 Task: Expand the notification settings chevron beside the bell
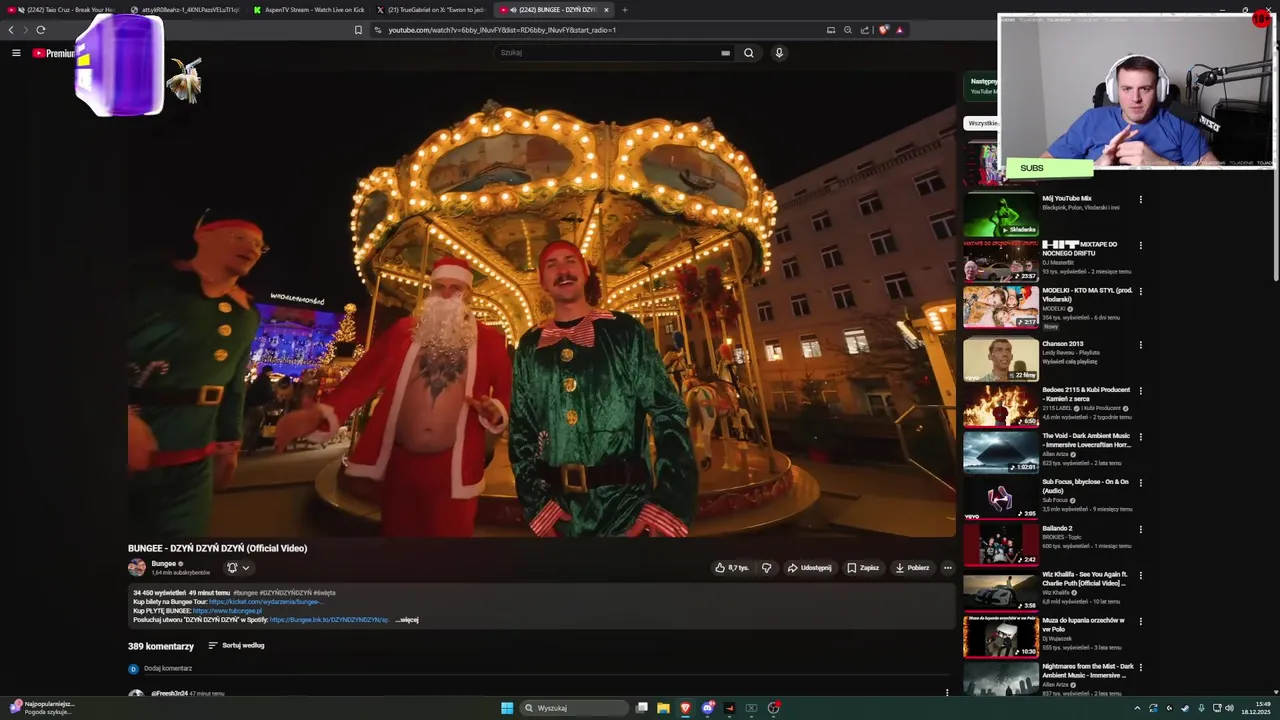click(x=246, y=568)
